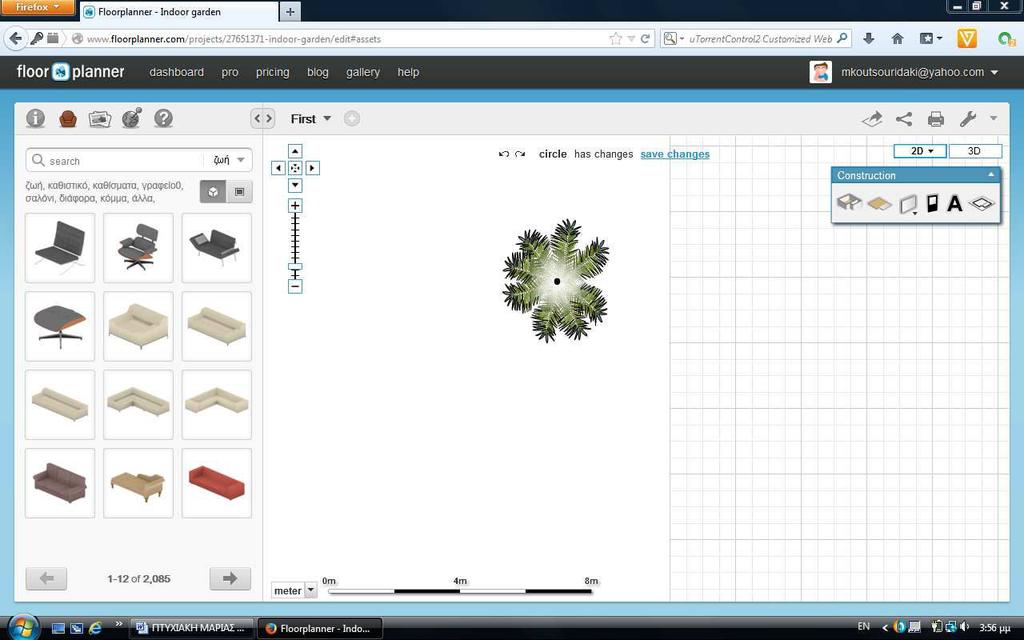Print the floor plan

click(x=936, y=119)
